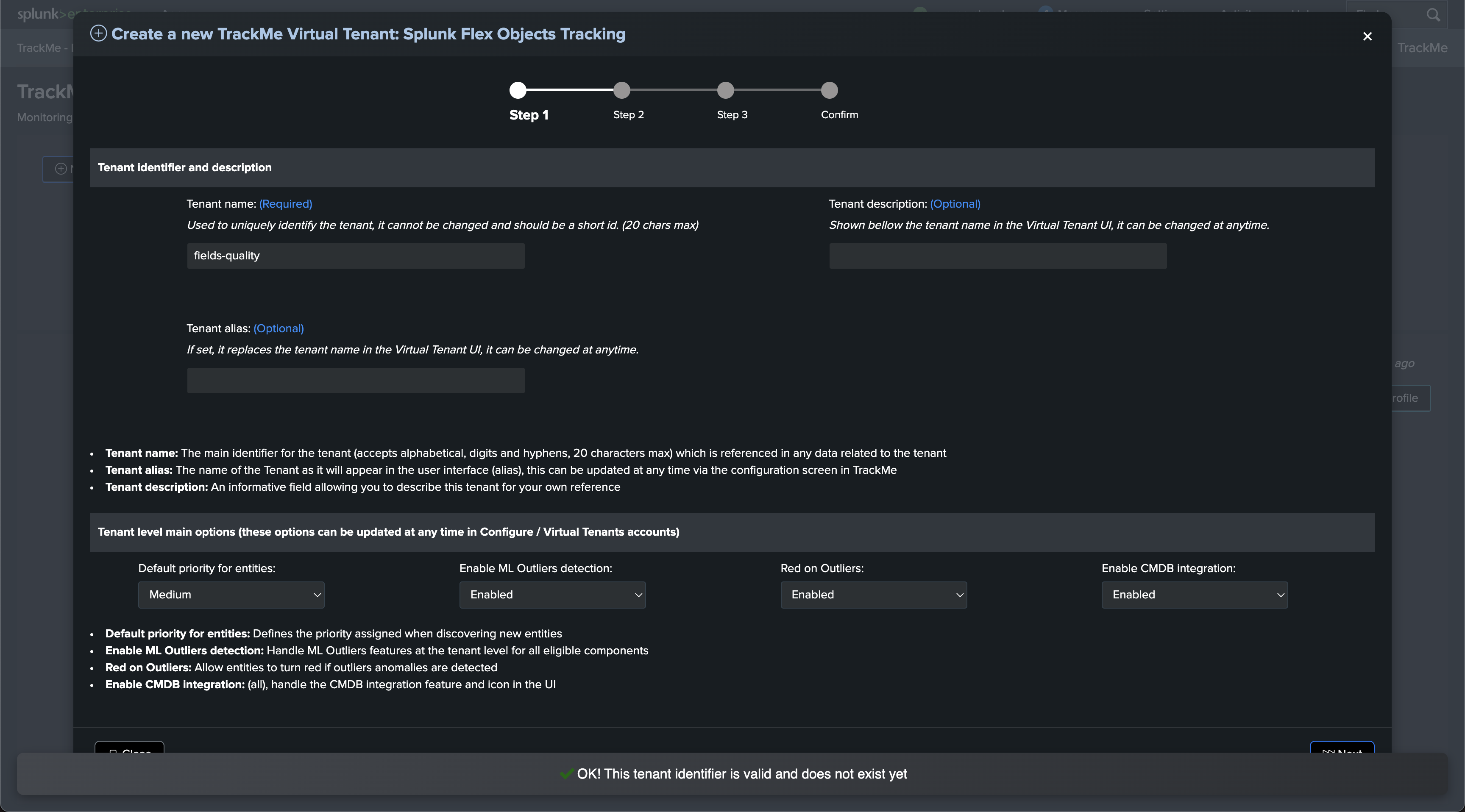Click the Close button at dialog bottom
The height and width of the screenshot is (812, 1465).
129,747
